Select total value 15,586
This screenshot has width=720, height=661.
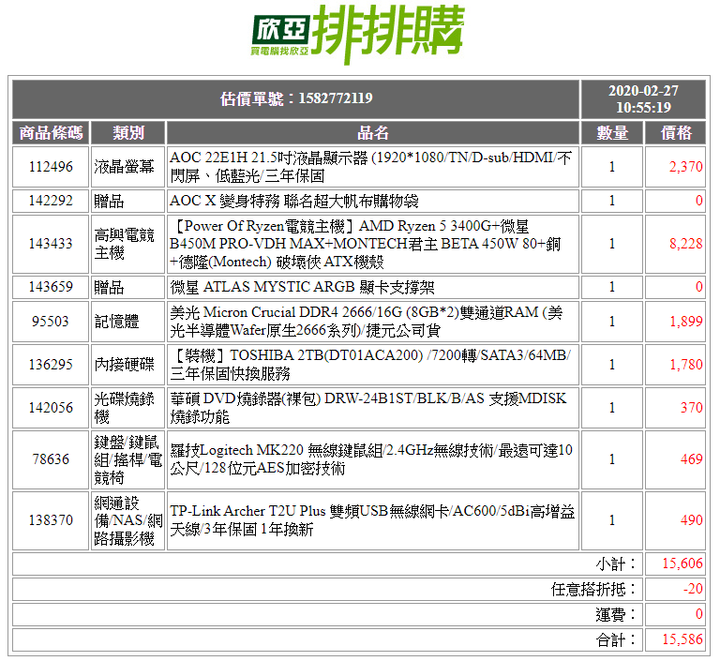click(682, 639)
